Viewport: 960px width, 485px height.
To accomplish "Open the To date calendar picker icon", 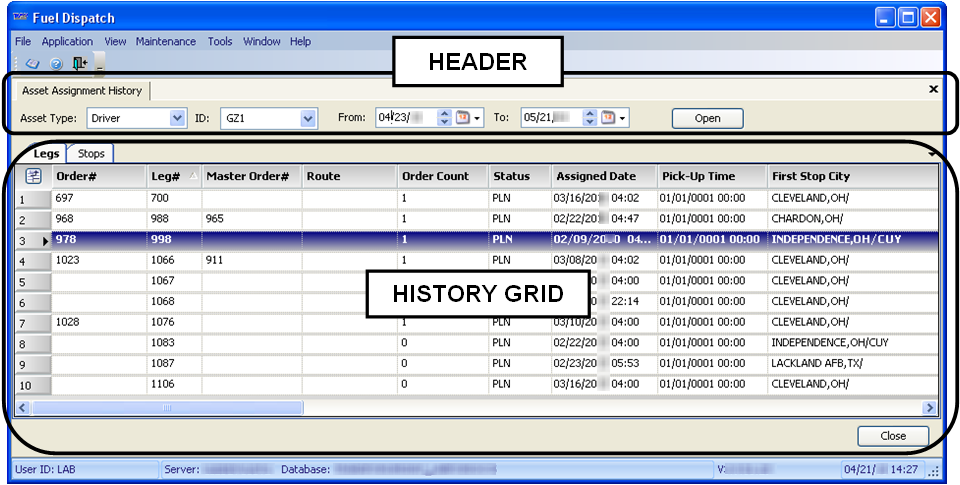I will pos(607,118).
